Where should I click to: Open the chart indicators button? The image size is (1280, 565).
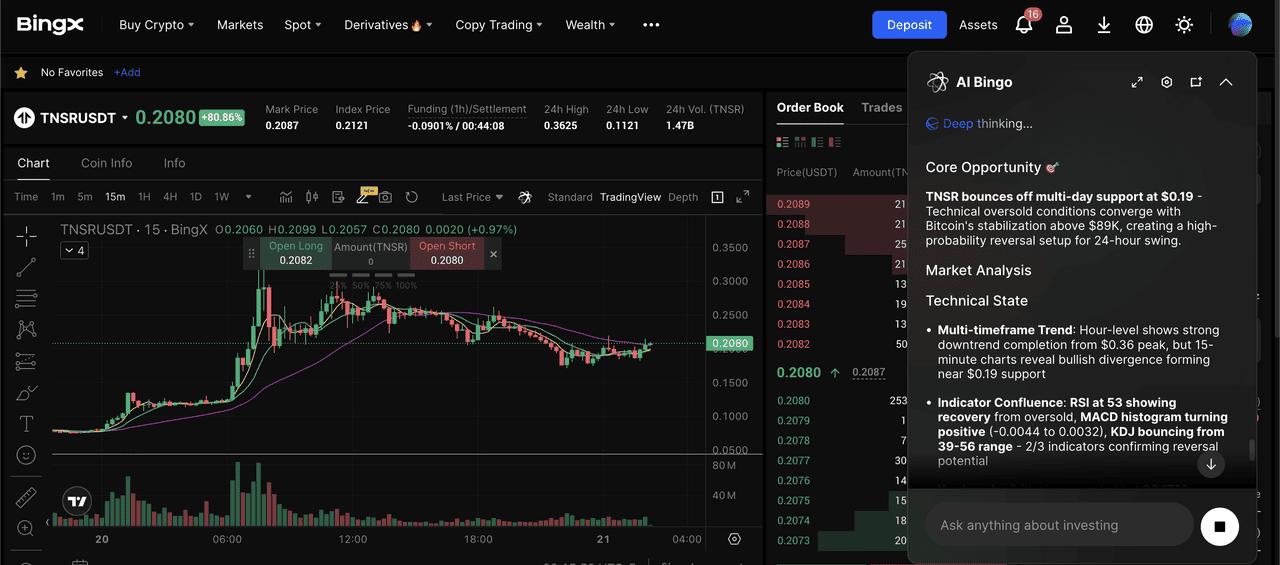tap(286, 197)
